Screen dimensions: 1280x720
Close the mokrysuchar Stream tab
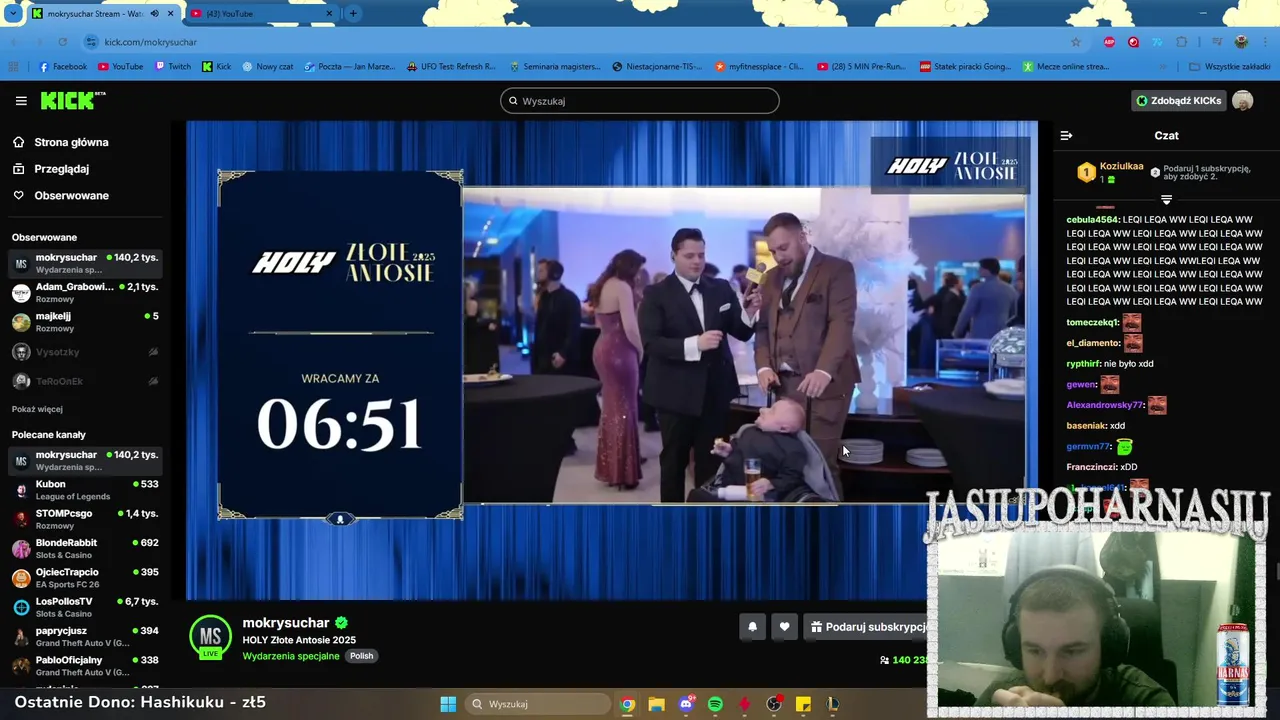tap(171, 14)
